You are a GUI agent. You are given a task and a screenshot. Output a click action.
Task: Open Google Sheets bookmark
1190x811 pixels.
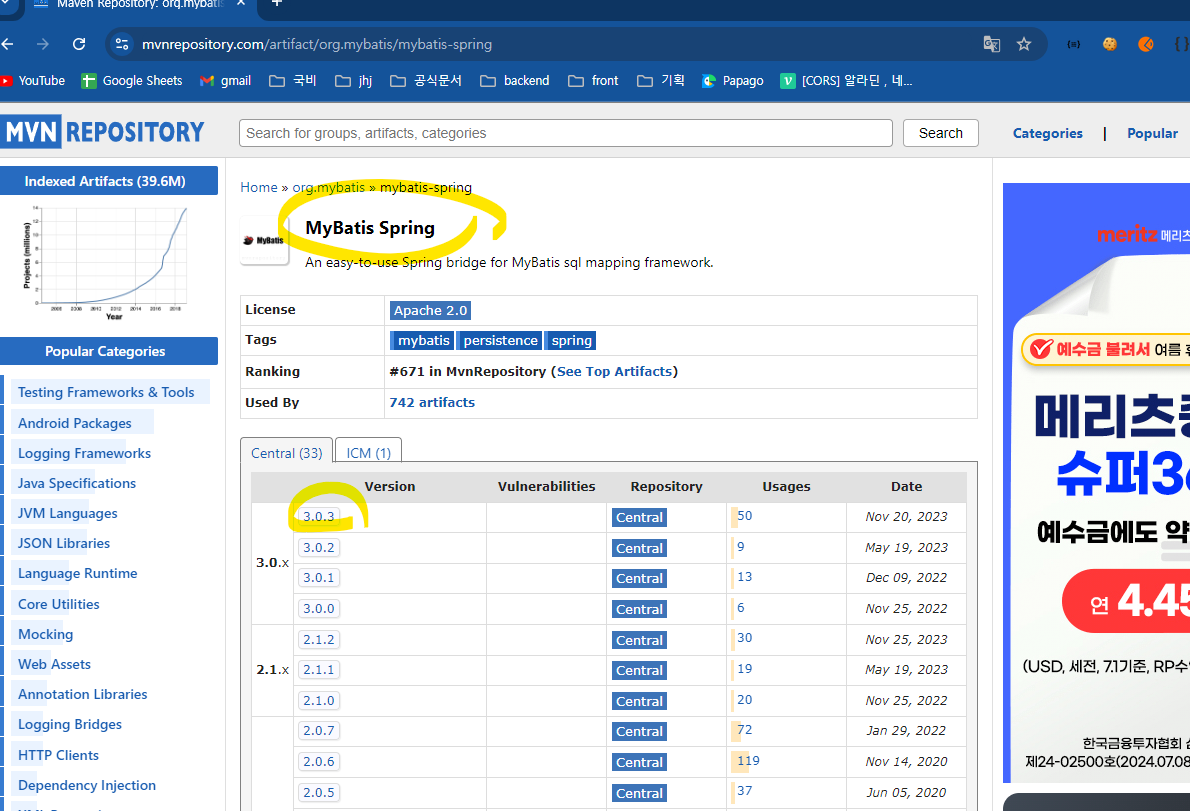(x=132, y=80)
